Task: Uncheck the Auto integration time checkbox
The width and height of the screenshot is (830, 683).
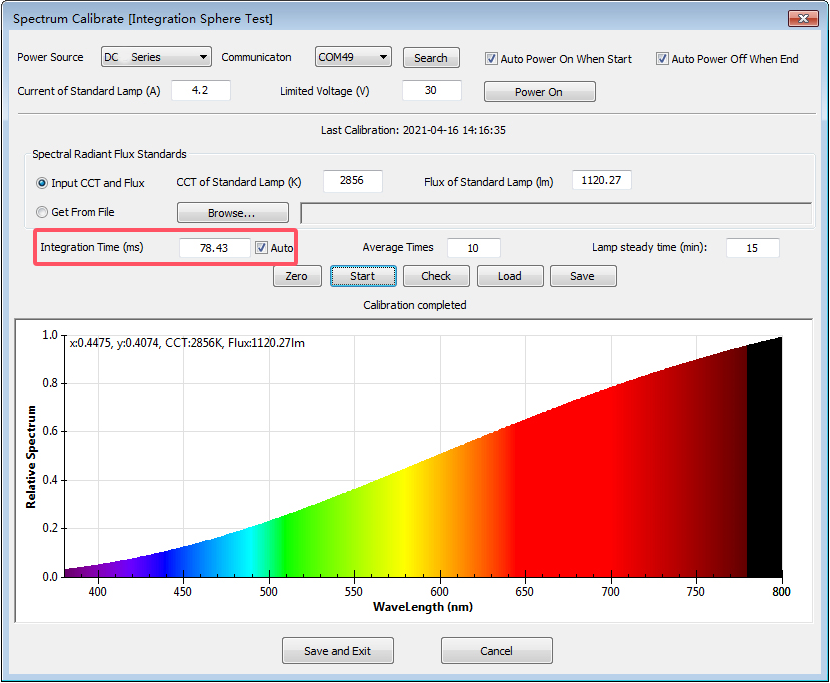Action: pos(262,248)
